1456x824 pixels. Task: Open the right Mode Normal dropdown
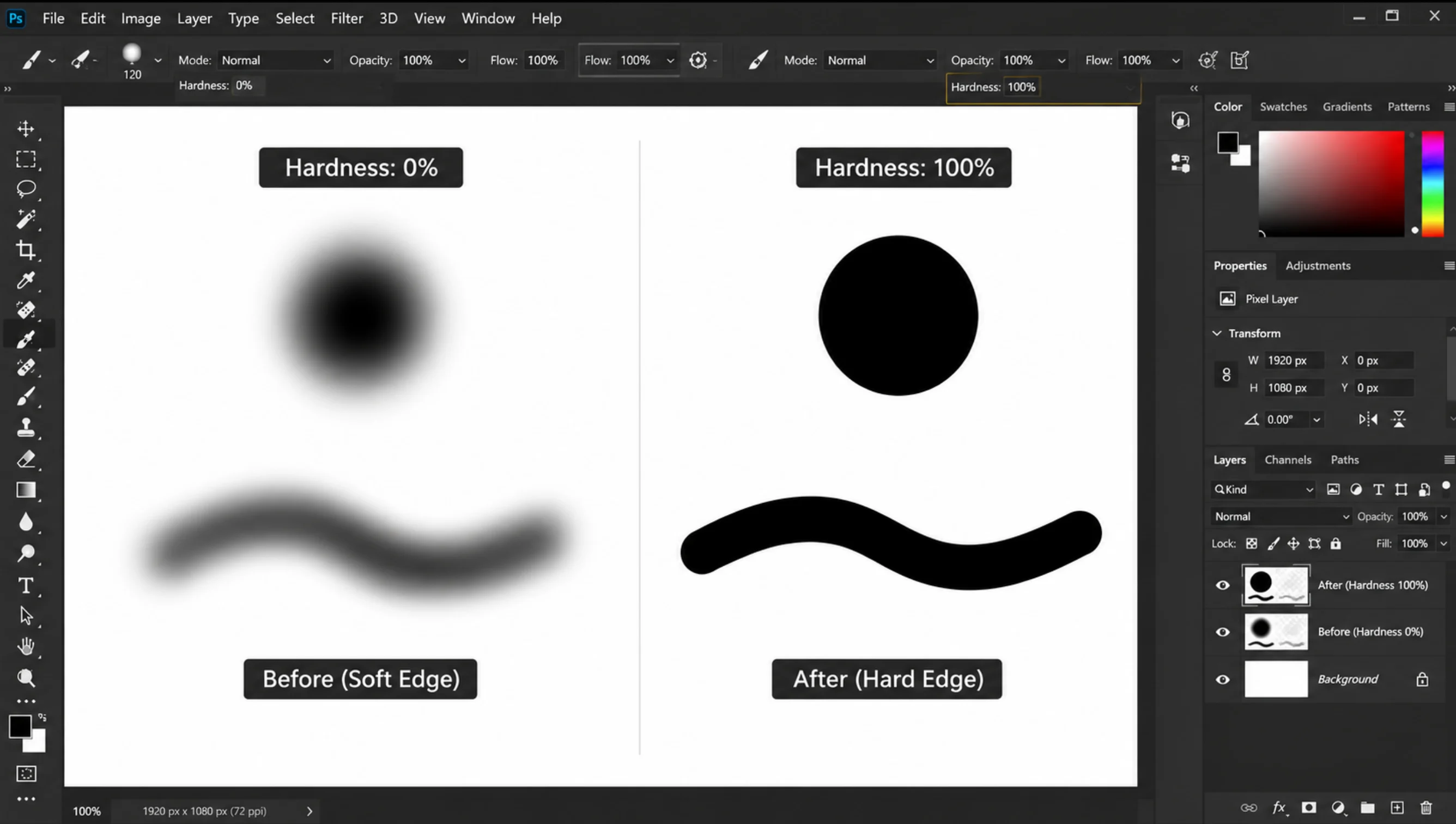880,60
